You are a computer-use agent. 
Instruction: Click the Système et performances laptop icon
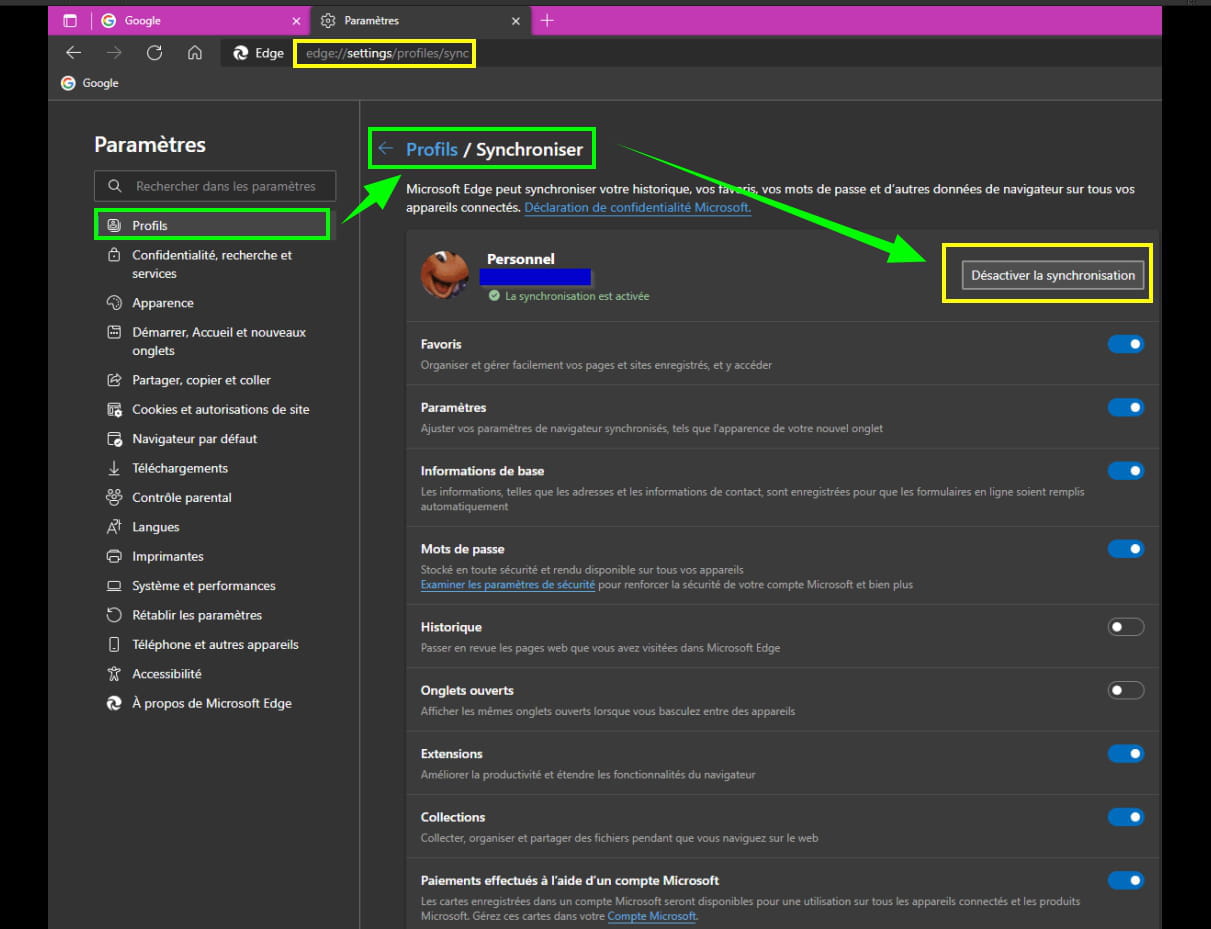[114, 586]
